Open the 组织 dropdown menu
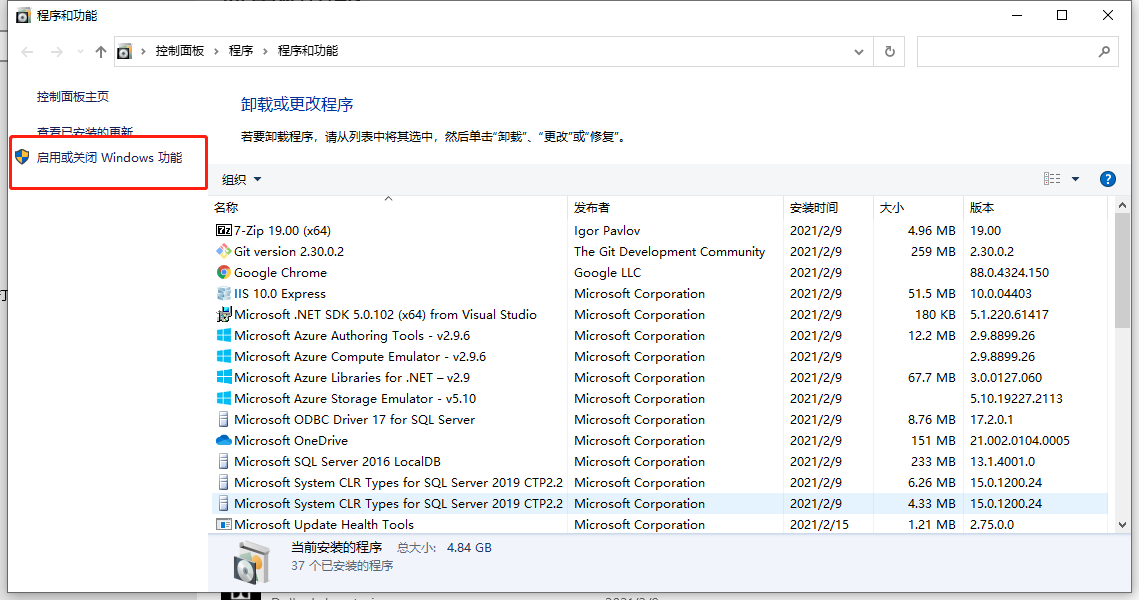This screenshot has width=1139, height=600. tap(241, 179)
